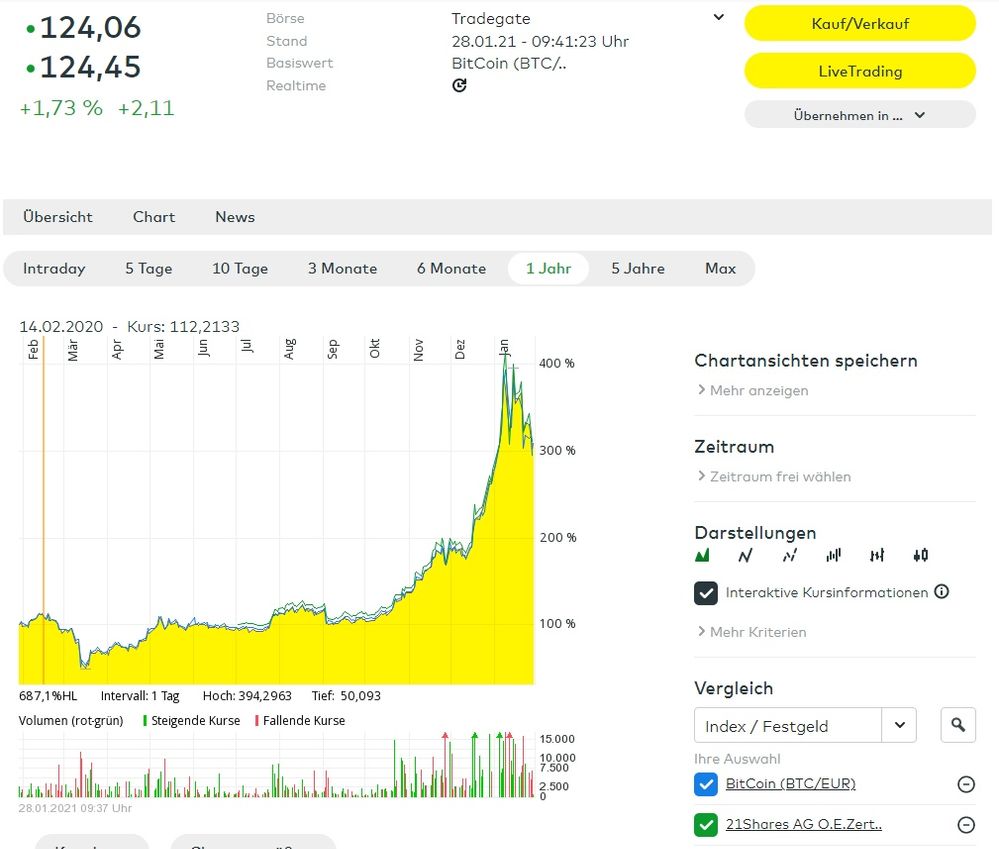Viewport: 999px width, 849px height.
Task: Expand 'Zeitraum frei wählen' option
Action: (779, 477)
